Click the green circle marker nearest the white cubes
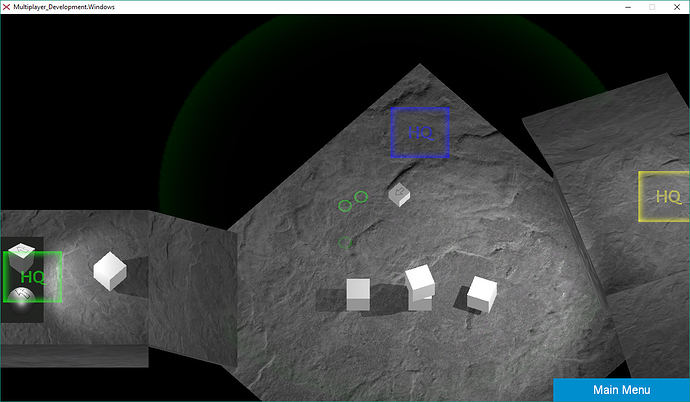The width and height of the screenshot is (690, 402). point(345,242)
